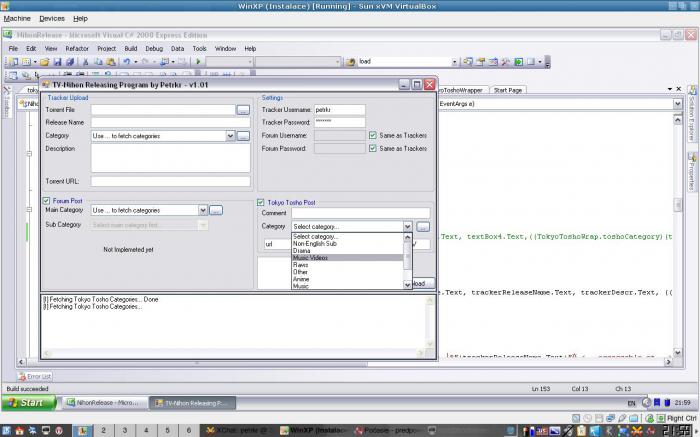This screenshot has width=700, height=437.
Task: Click the XChat host taskbar item
Action: (x=237, y=430)
